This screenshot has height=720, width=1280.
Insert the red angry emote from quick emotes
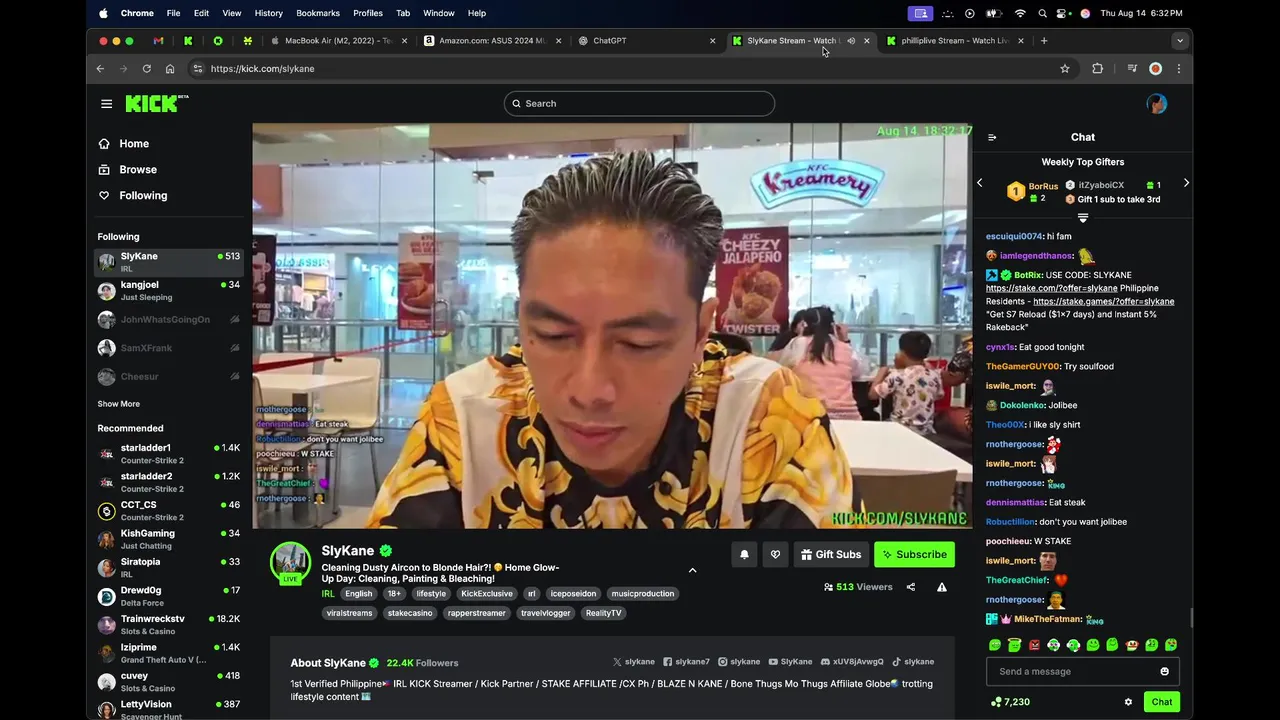click(1034, 645)
